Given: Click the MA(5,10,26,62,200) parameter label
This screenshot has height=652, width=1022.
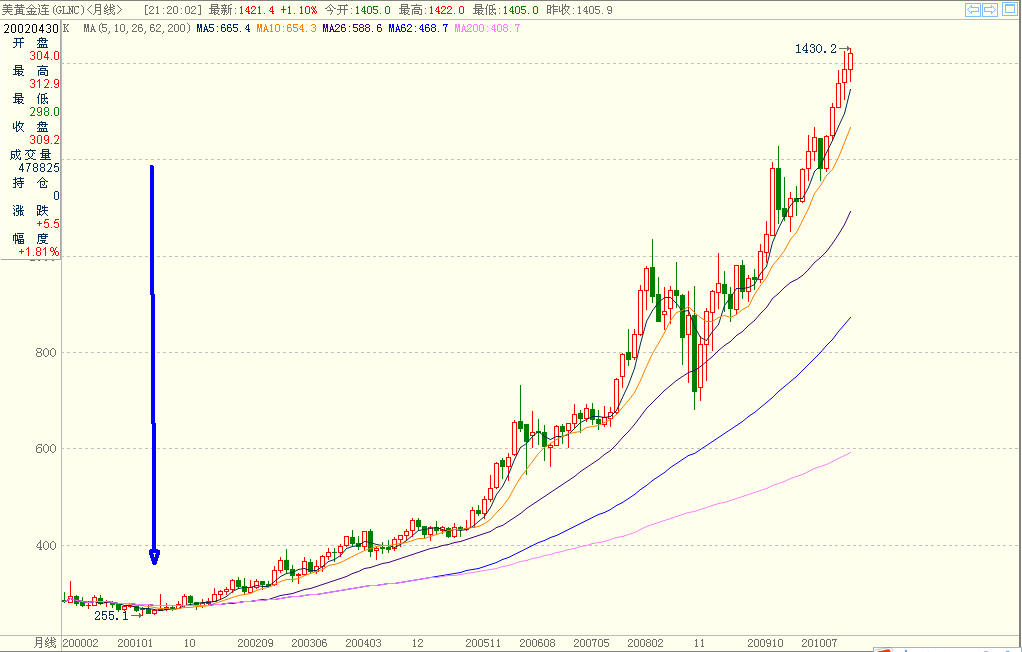Looking at the screenshot, I should pyautogui.click(x=137, y=29).
